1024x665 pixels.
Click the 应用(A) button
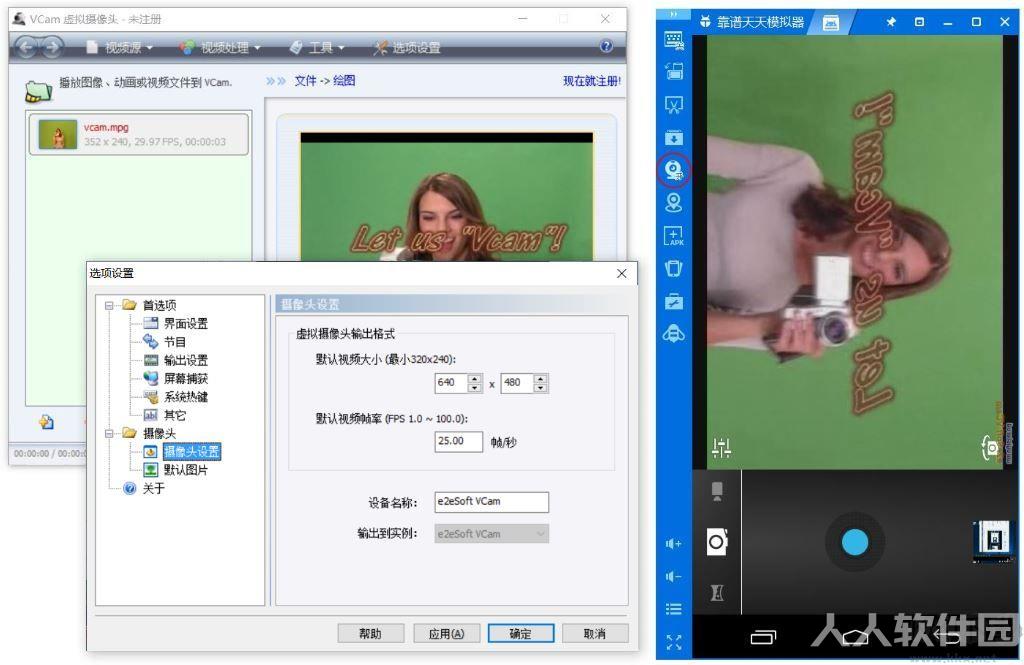[446, 633]
